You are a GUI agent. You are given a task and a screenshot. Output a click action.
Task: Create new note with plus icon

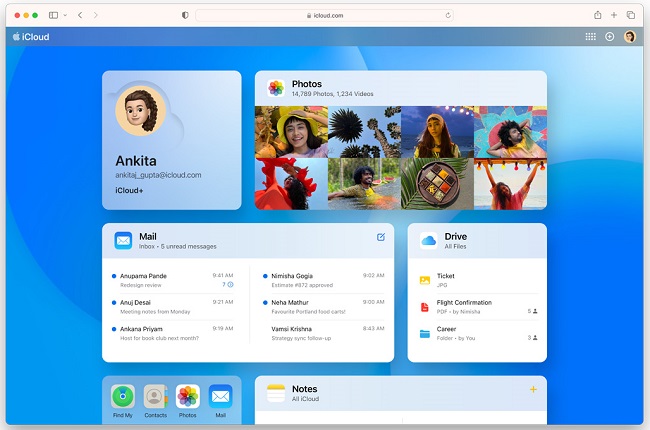coord(534,389)
